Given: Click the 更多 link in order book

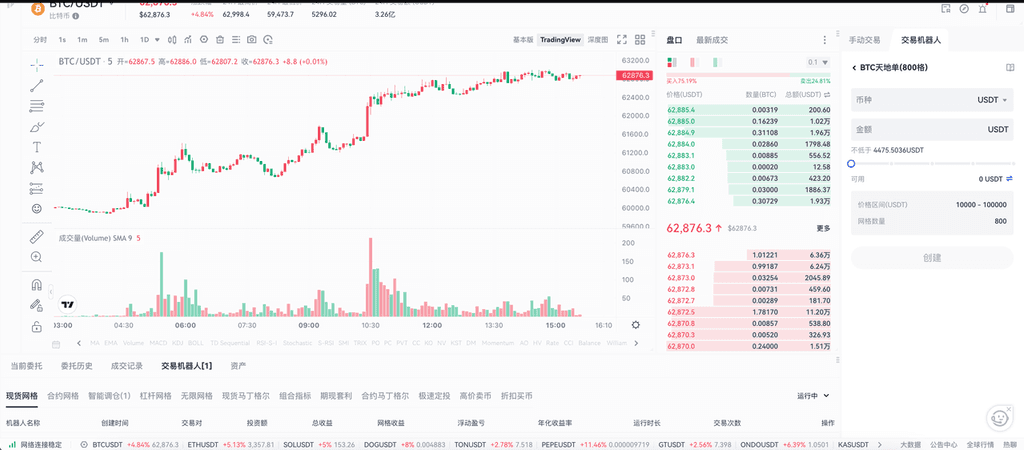Looking at the screenshot, I should click(823, 228).
